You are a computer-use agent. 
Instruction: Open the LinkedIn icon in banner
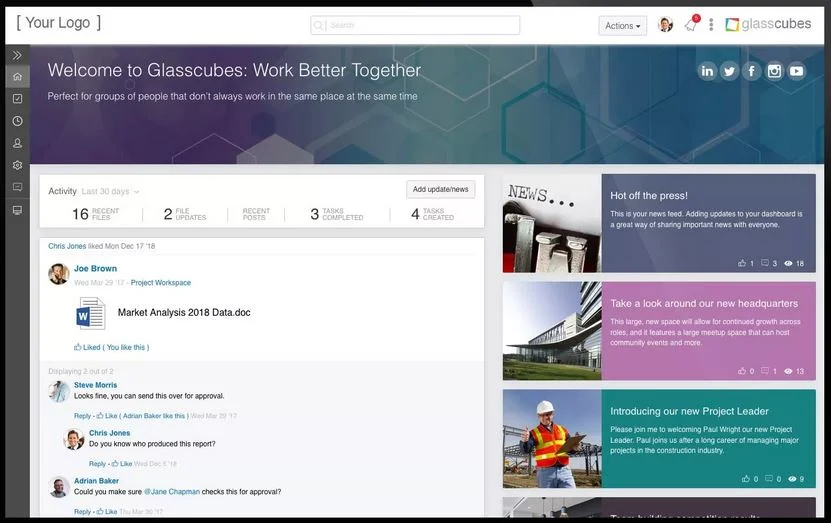pos(707,71)
